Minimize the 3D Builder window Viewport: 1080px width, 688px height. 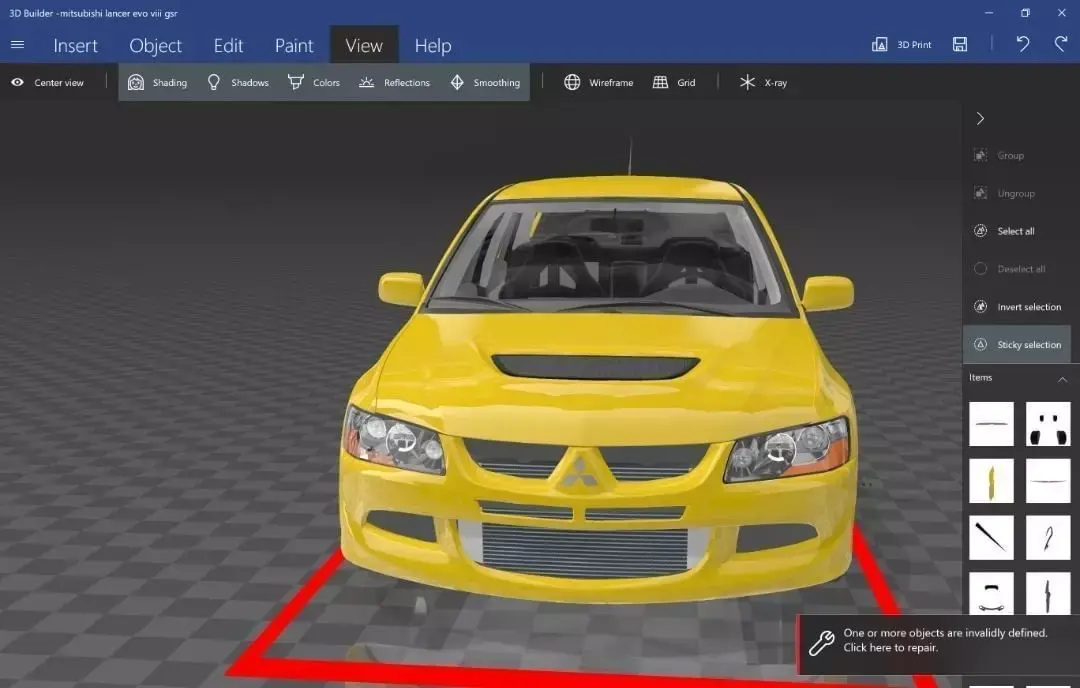pyautogui.click(x=989, y=12)
